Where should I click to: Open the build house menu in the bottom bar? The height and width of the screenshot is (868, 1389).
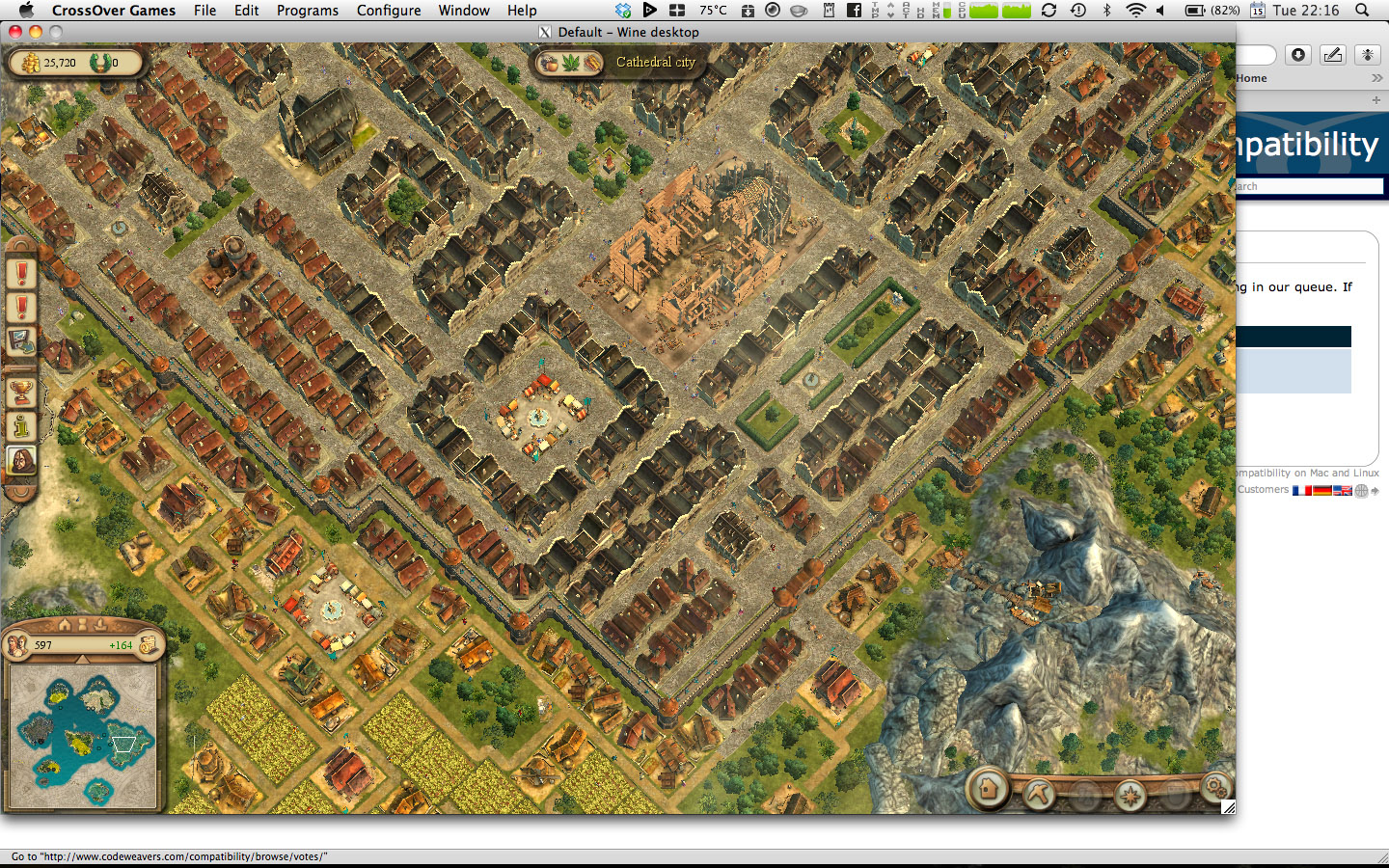[988, 789]
